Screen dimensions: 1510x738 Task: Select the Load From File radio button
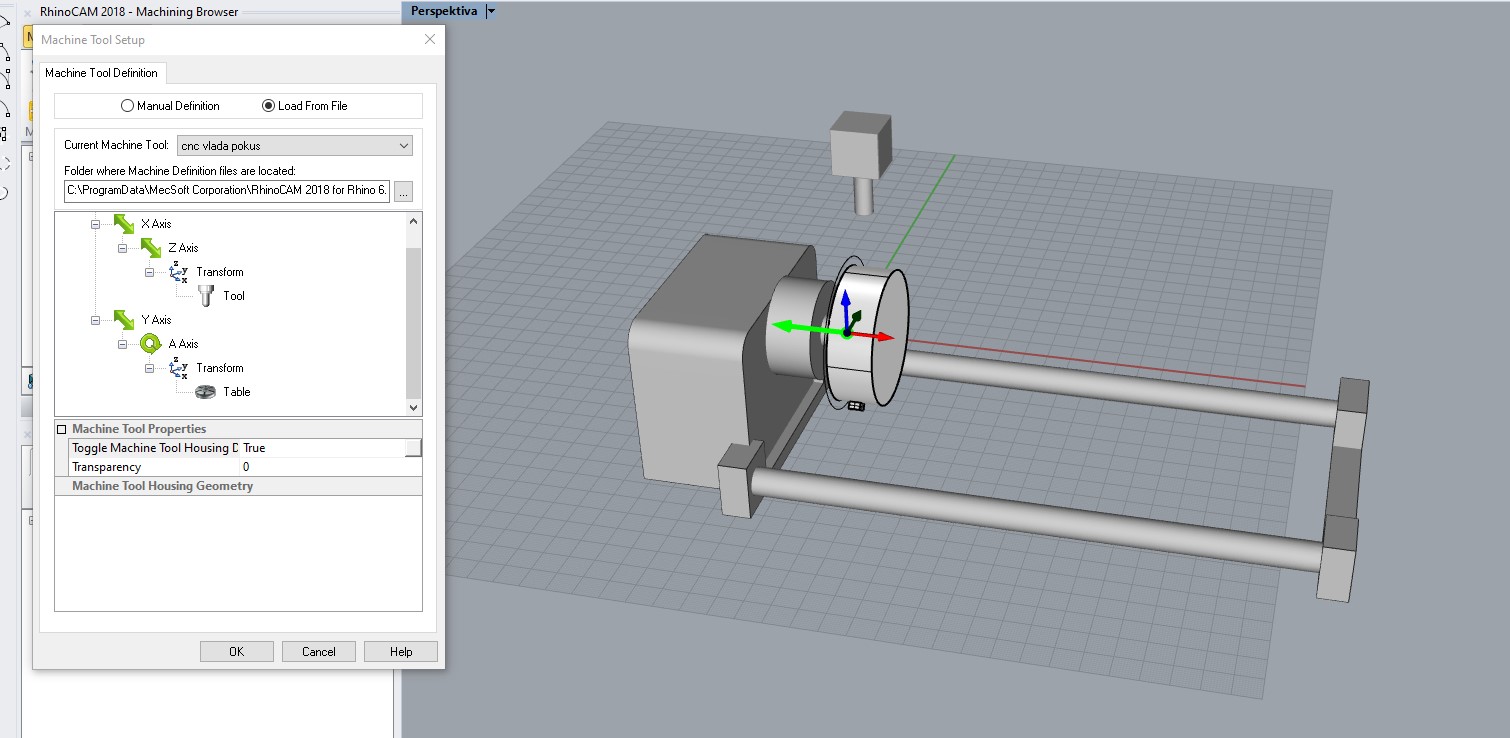268,106
